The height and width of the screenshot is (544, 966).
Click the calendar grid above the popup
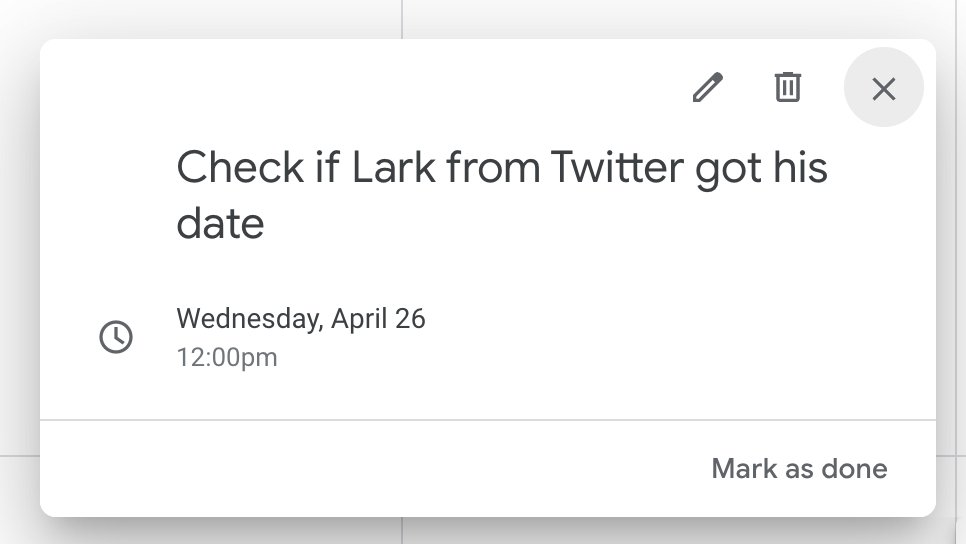pos(493,17)
